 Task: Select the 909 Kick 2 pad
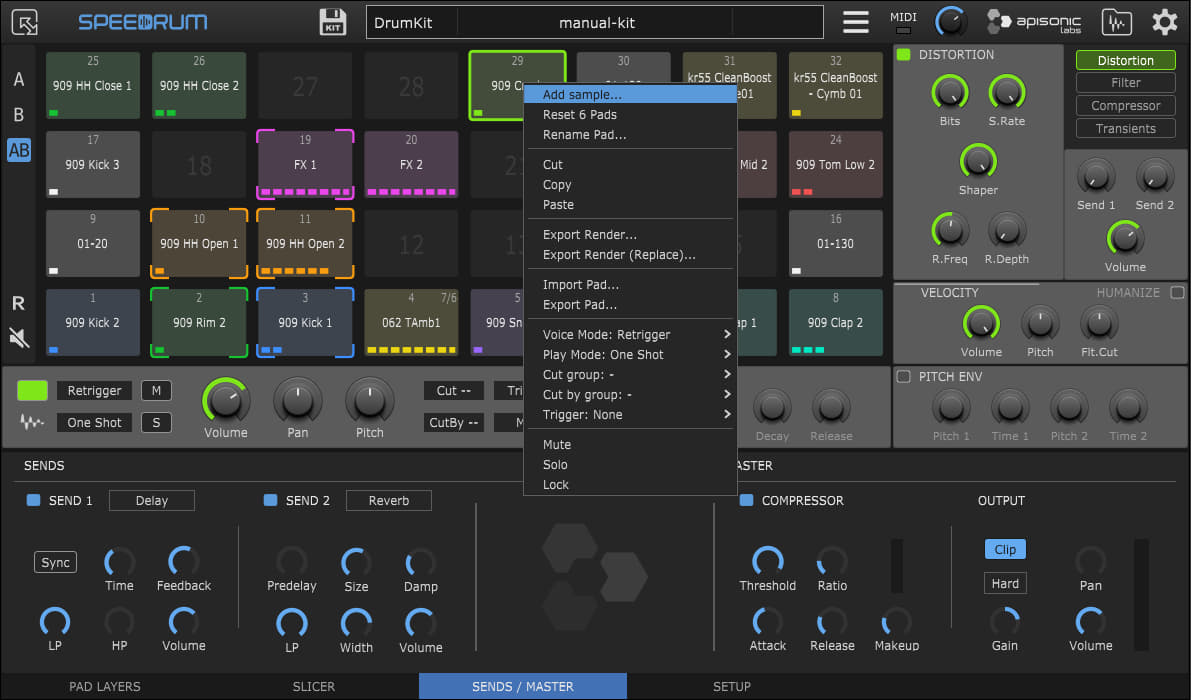[92, 322]
